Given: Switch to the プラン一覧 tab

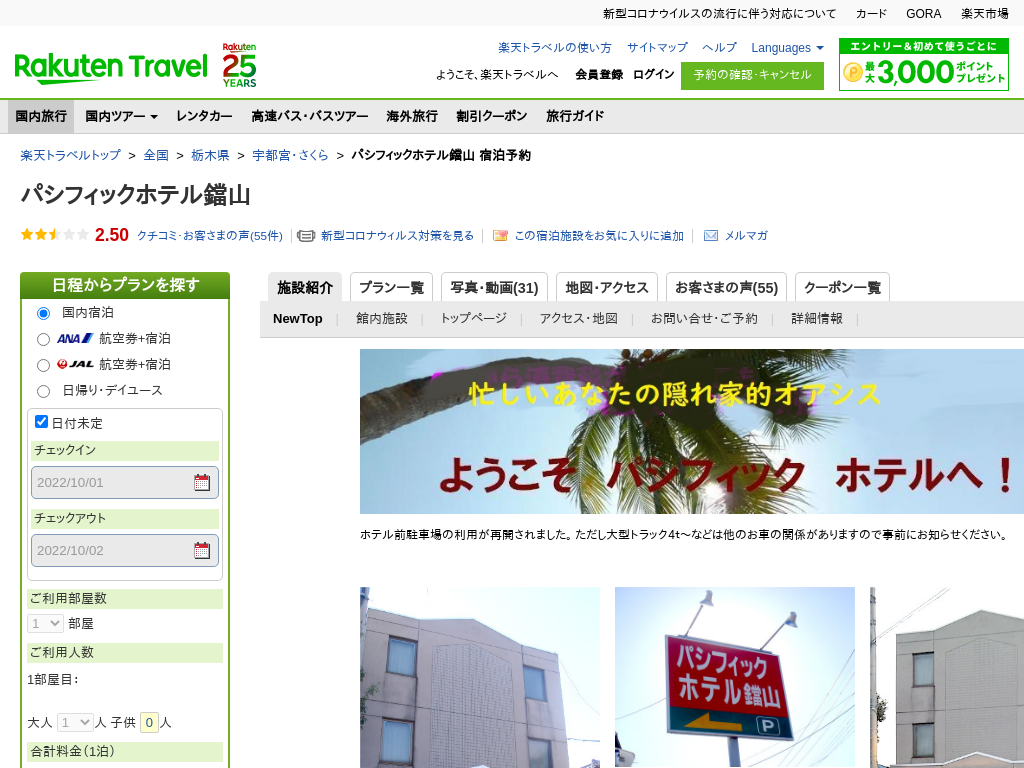Looking at the screenshot, I should click(391, 287).
